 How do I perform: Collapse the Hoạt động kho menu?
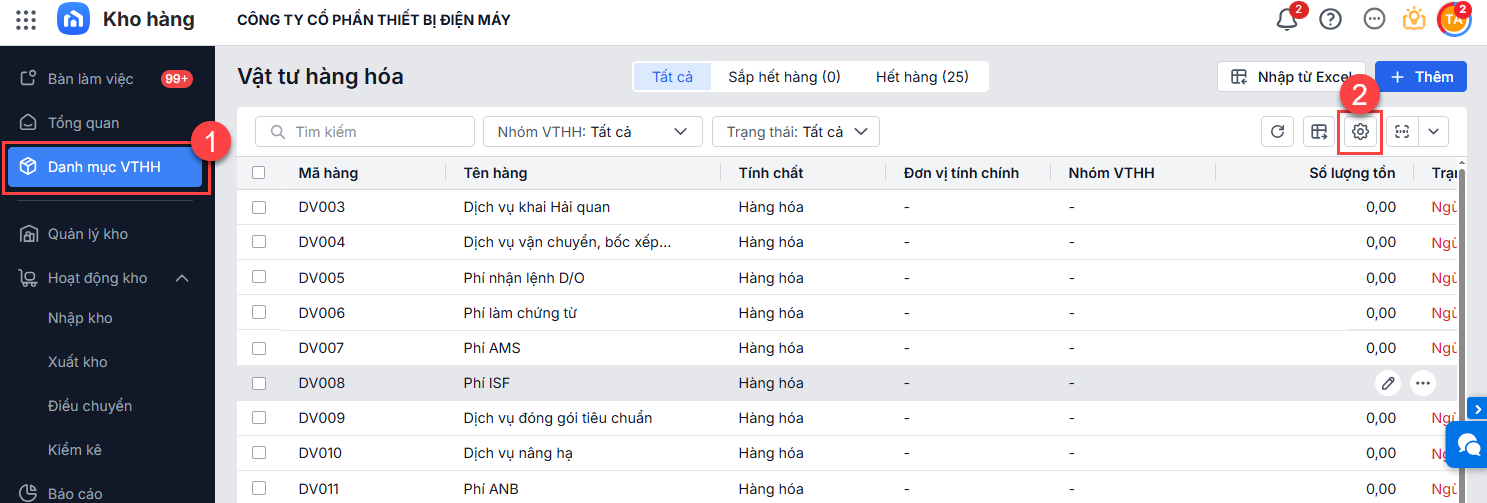tap(182, 278)
